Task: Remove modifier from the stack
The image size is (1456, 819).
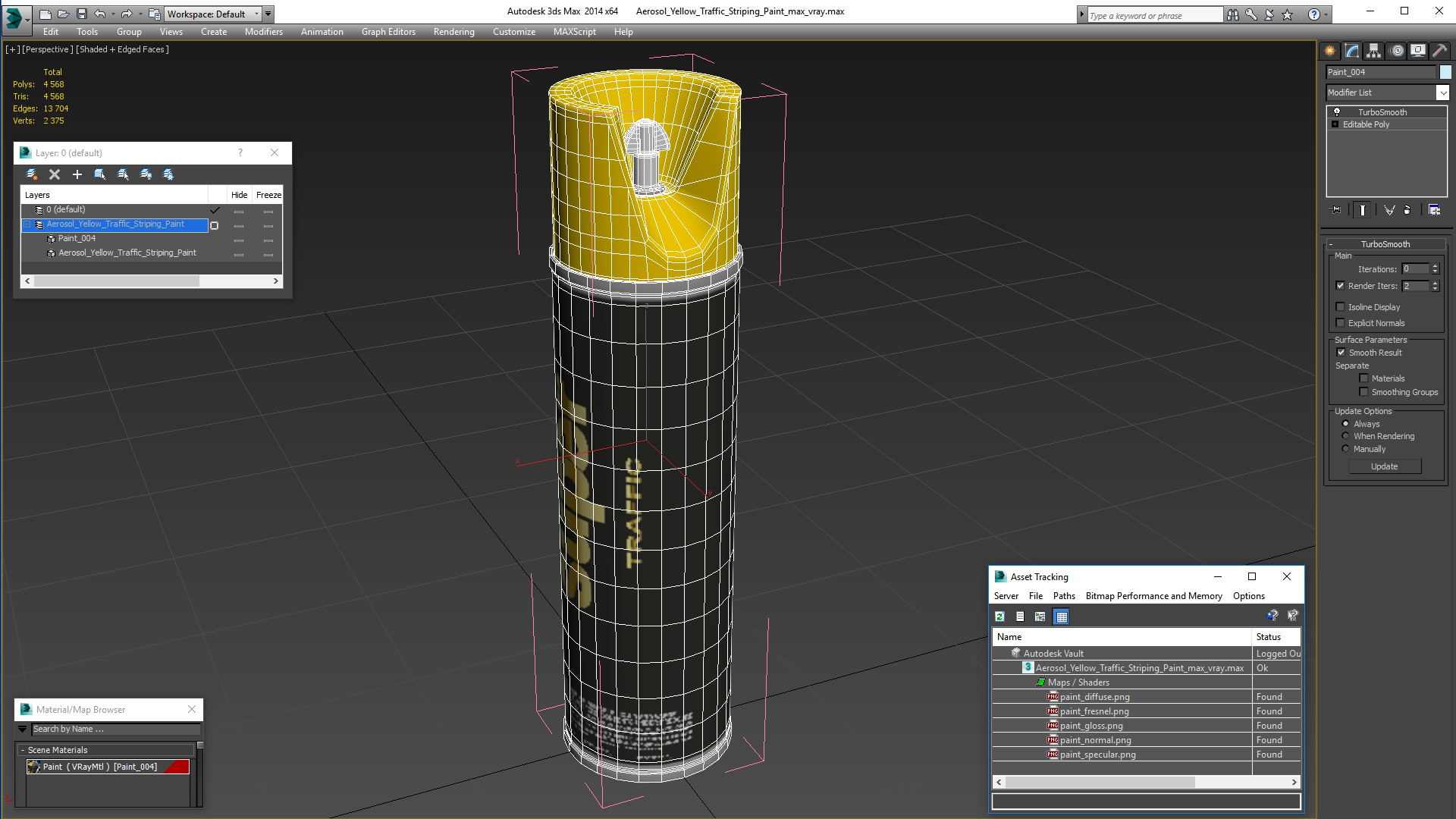Action: [1407, 210]
